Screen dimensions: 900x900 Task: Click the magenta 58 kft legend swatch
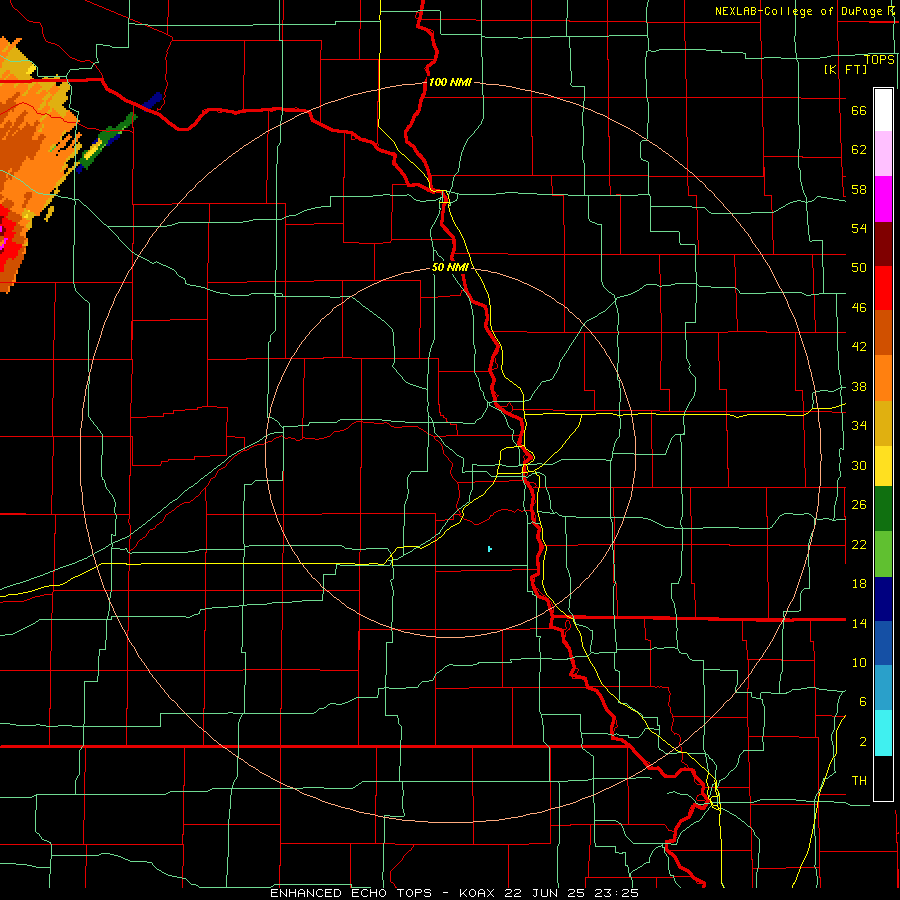(883, 199)
